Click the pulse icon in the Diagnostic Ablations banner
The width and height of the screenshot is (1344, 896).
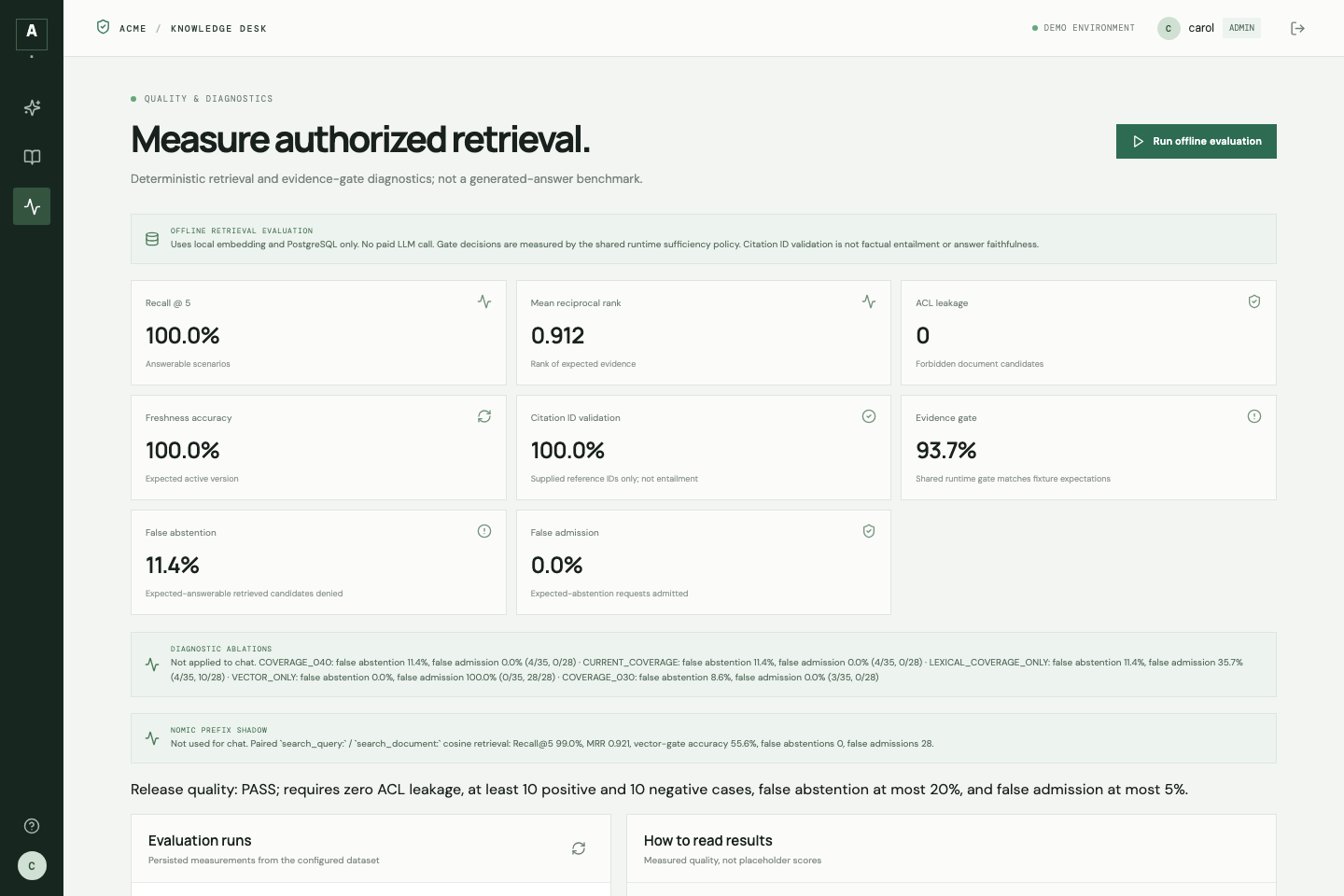pyautogui.click(x=152, y=665)
